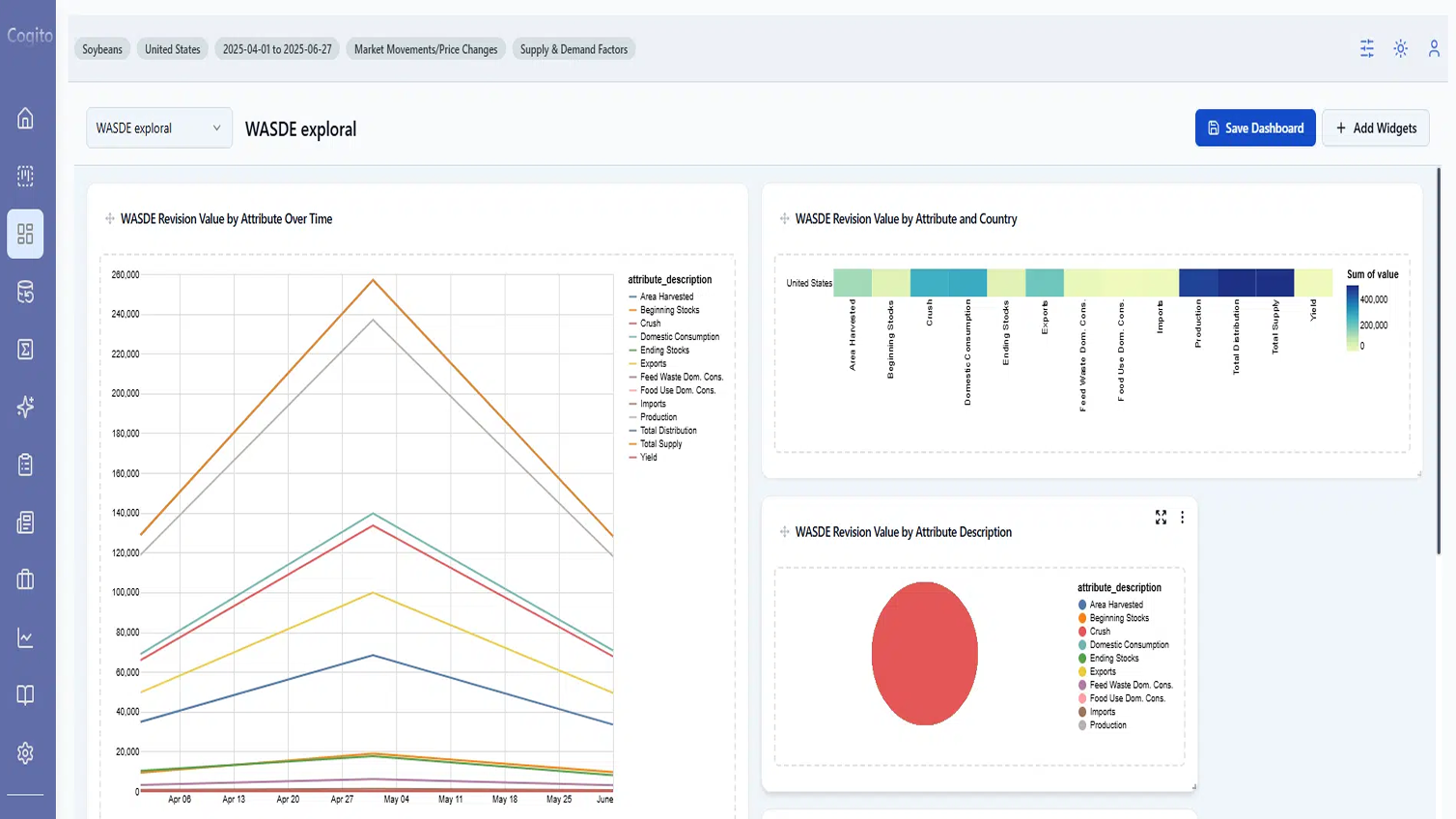The width and height of the screenshot is (1456, 819).
Task: Toggle the Crush series in line chart legend
Action: tap(650, 324)
